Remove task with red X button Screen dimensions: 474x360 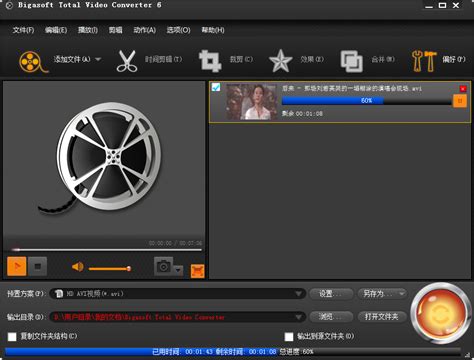(x=463, y=88)
